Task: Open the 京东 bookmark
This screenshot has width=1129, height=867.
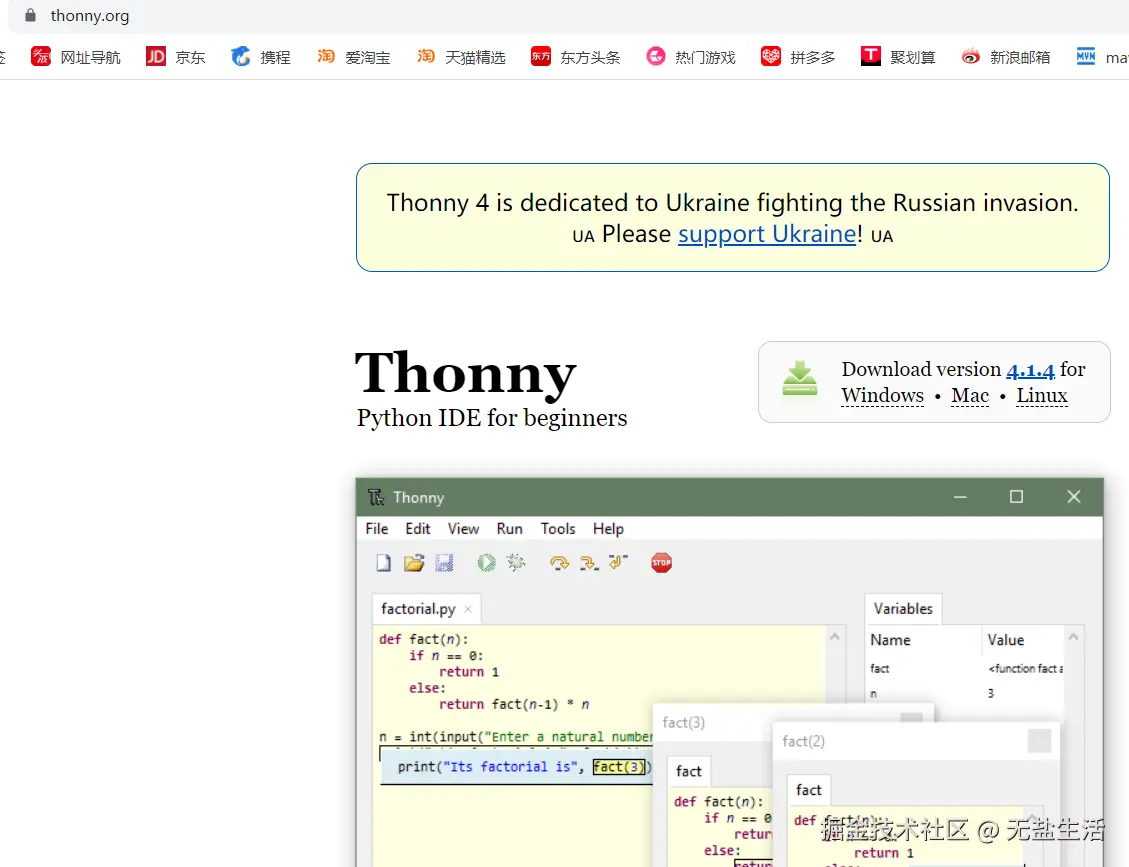Action: 175,57
